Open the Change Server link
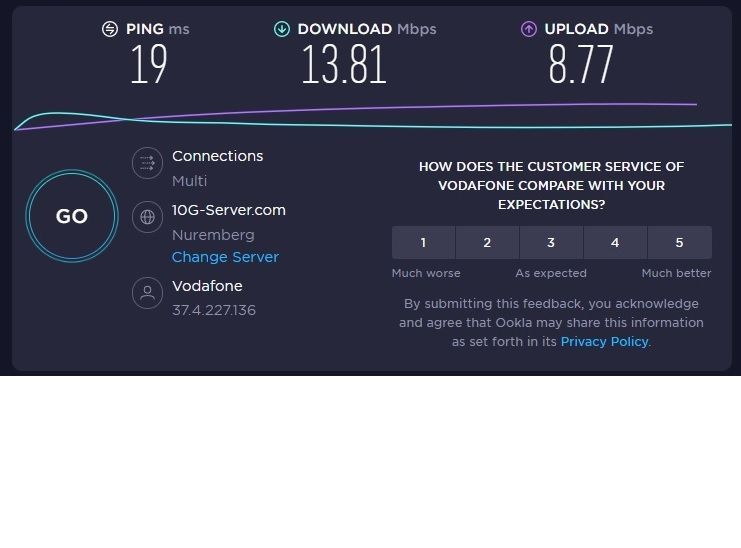 pos(225,257)
